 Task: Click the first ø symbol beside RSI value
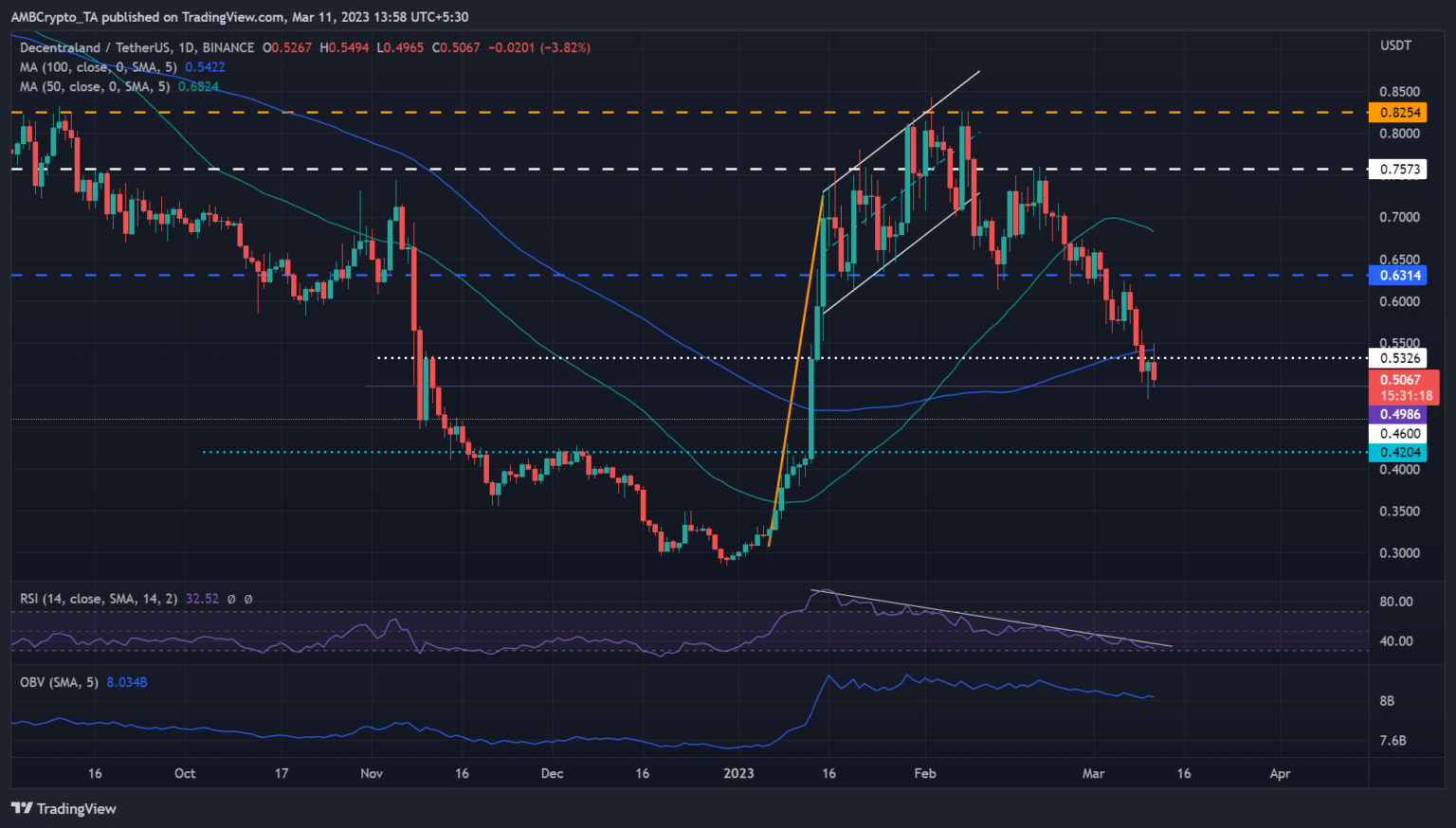click(x=233, y=599)
